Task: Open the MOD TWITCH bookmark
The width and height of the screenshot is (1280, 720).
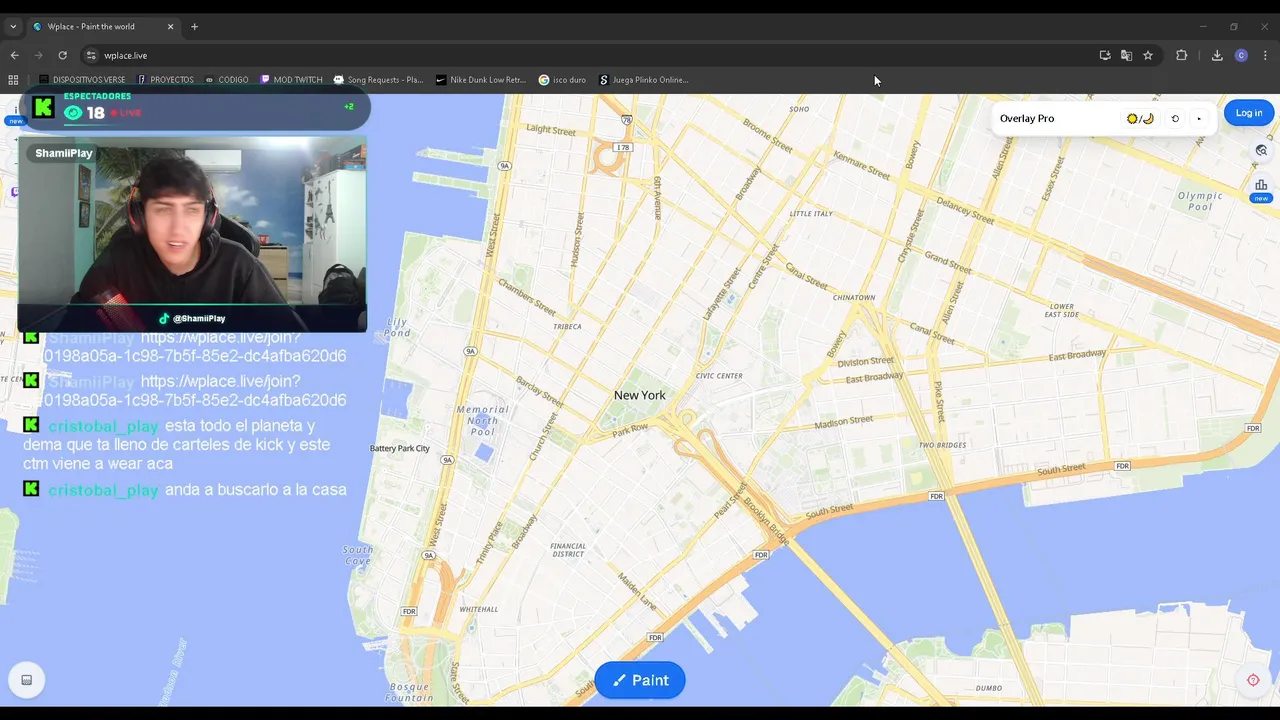Action: coord(292,80)
